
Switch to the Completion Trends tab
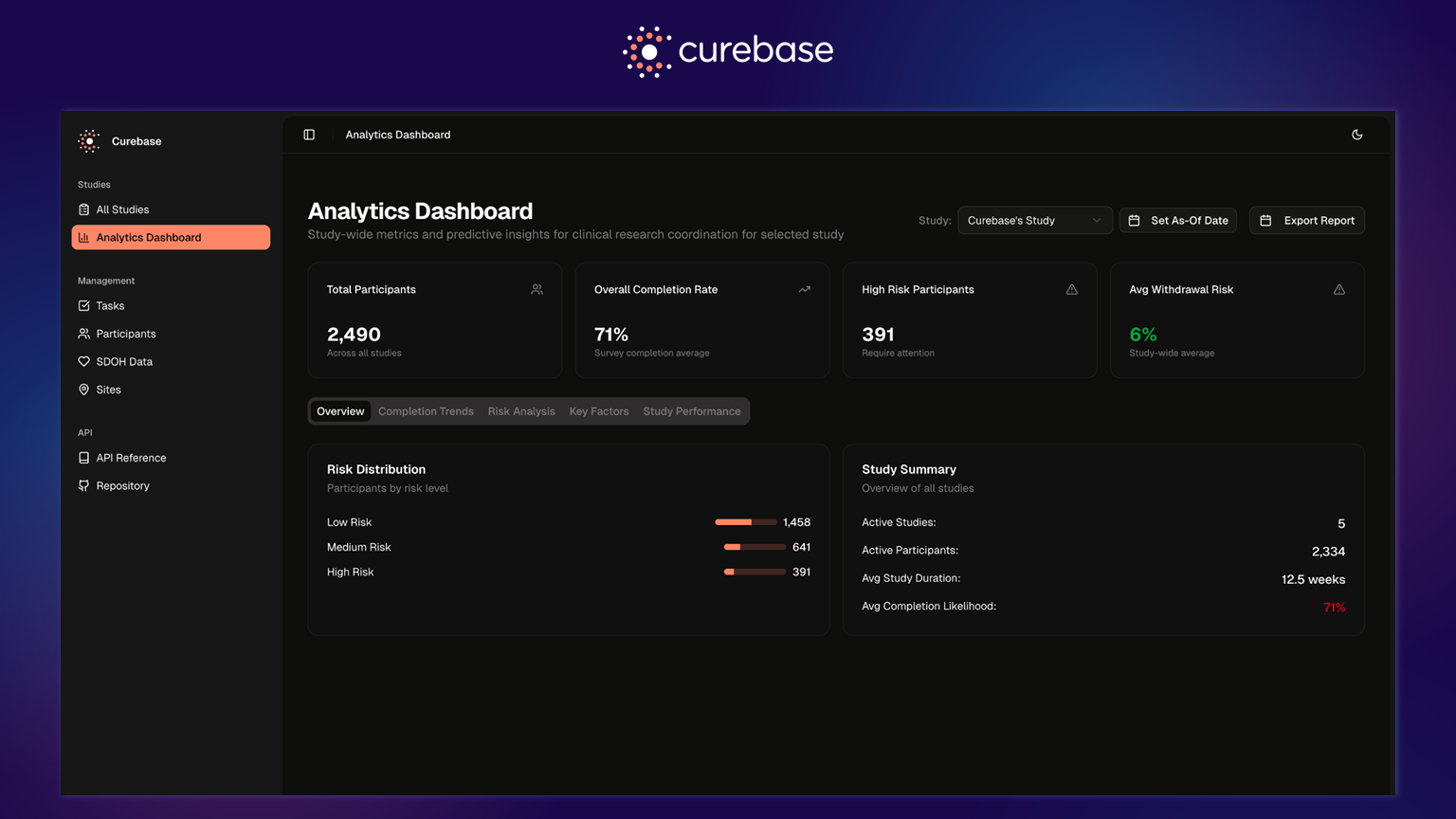pyautogui.click(x=426, y=411)
